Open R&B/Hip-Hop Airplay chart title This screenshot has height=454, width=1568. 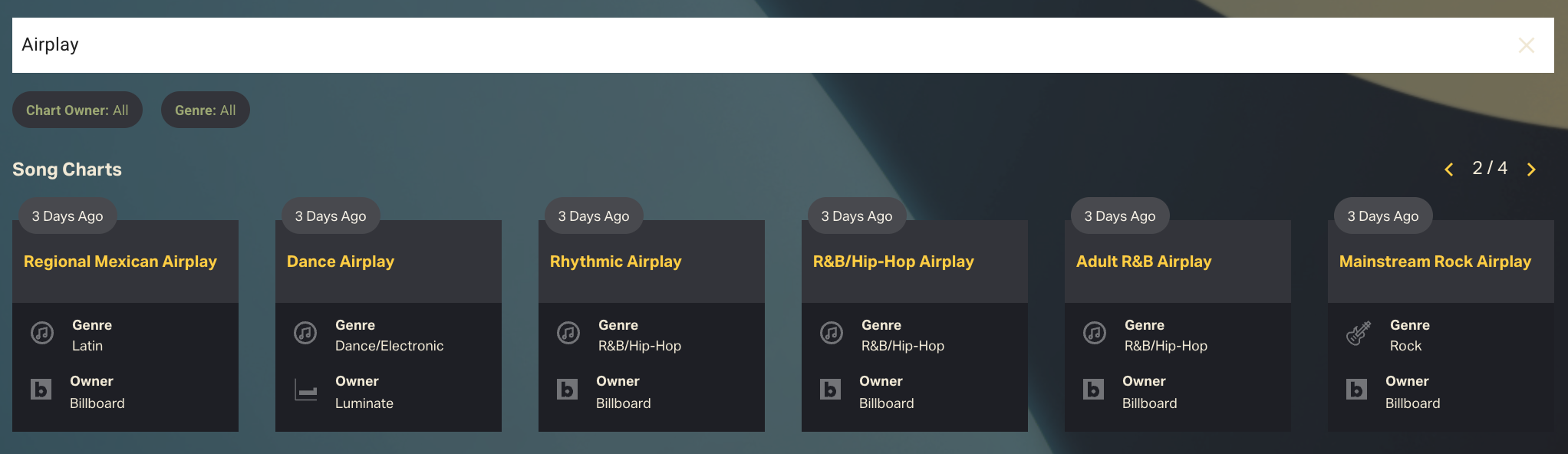pos(893,262)
